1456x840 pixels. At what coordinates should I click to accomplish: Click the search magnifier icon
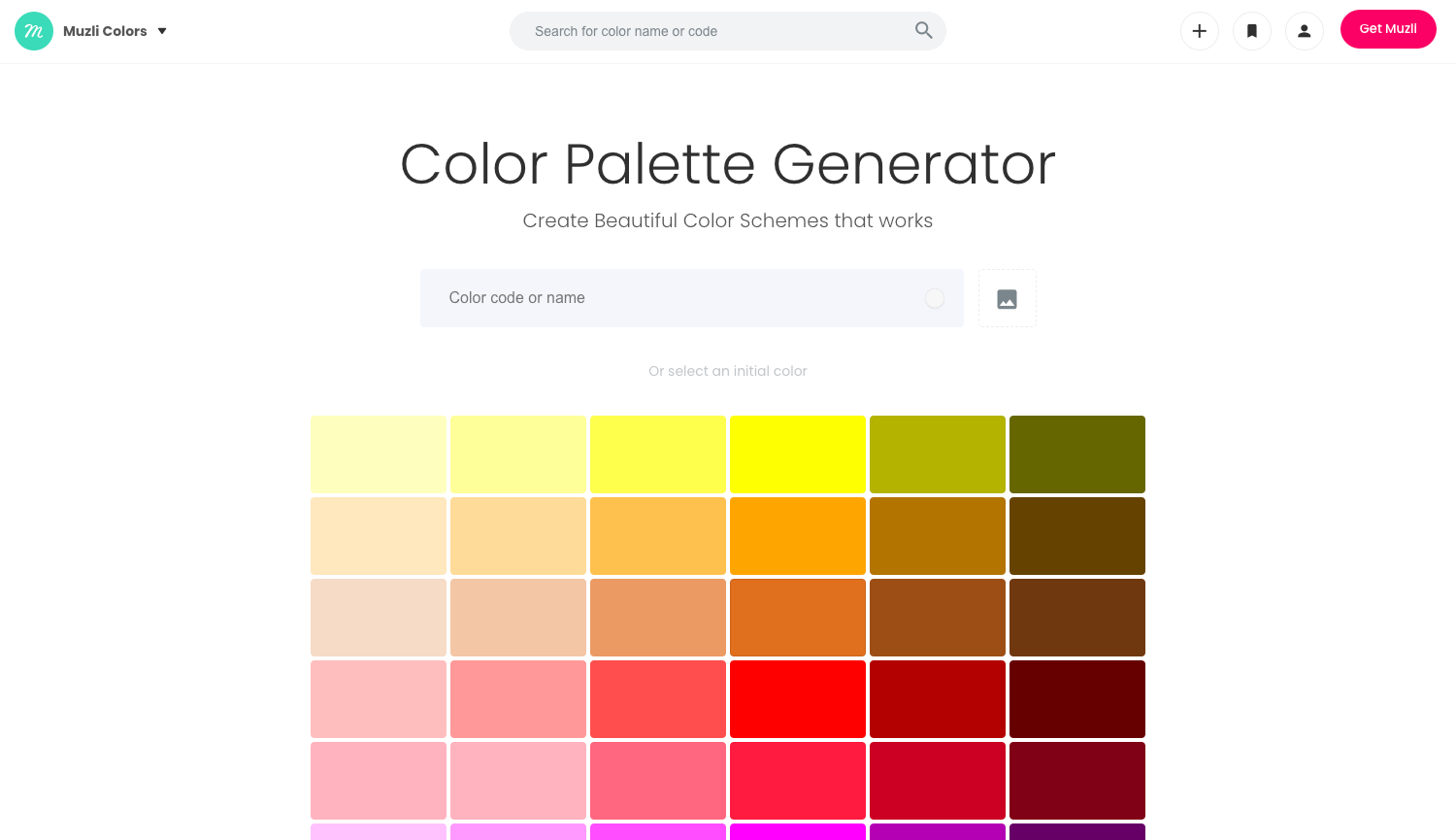coord(923,31)
